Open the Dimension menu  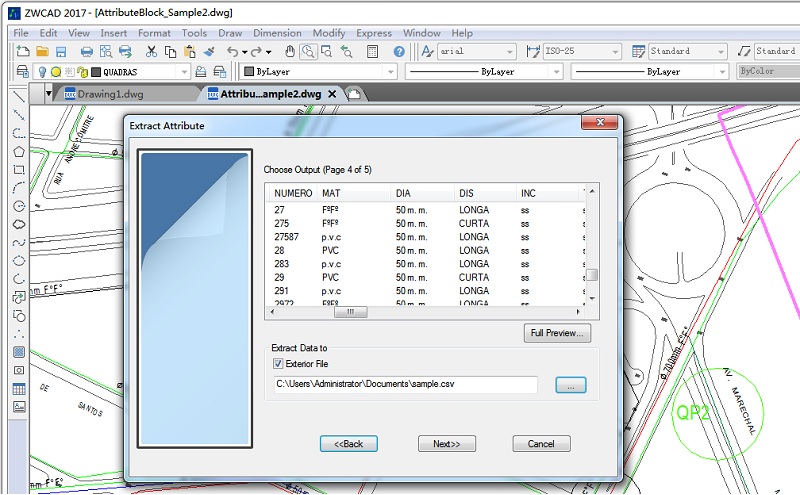(x=277, y=33)
